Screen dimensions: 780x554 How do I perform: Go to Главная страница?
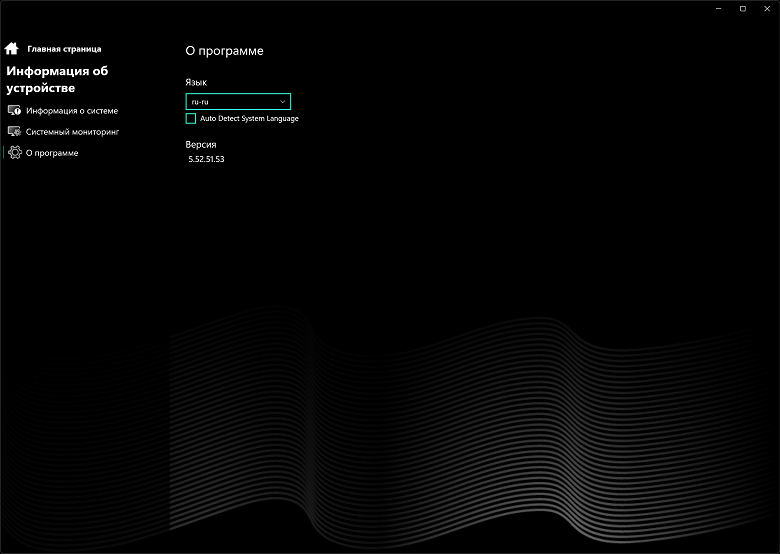(x=64, y=48)
